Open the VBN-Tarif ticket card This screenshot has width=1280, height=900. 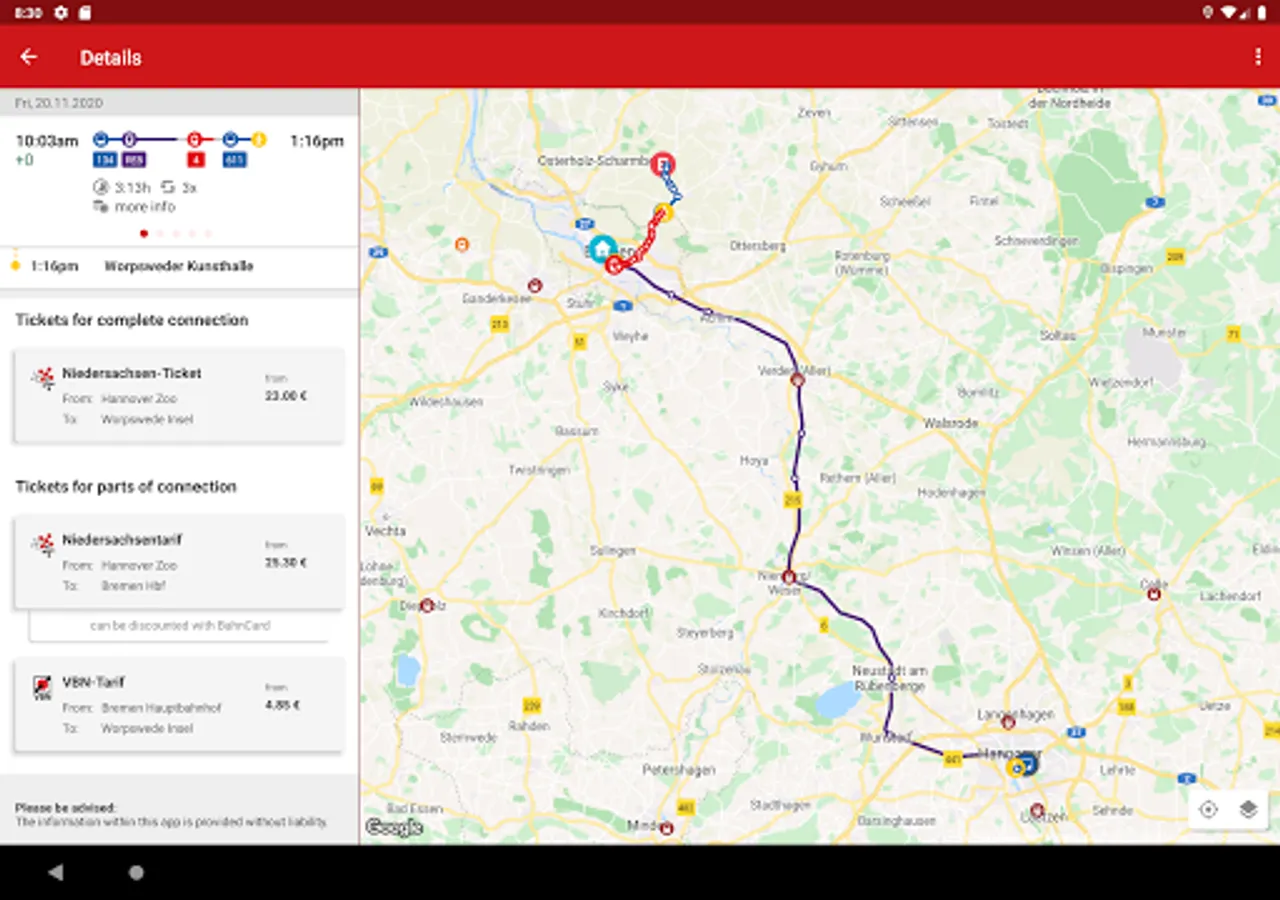point(179,705)
